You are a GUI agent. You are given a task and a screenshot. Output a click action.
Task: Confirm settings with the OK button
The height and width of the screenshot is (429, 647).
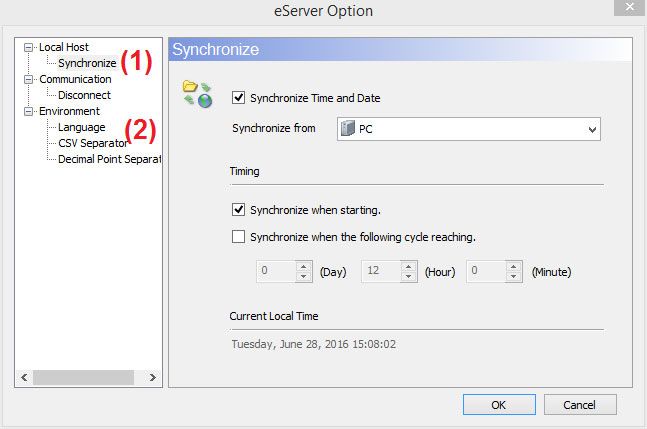pos(499,405)
